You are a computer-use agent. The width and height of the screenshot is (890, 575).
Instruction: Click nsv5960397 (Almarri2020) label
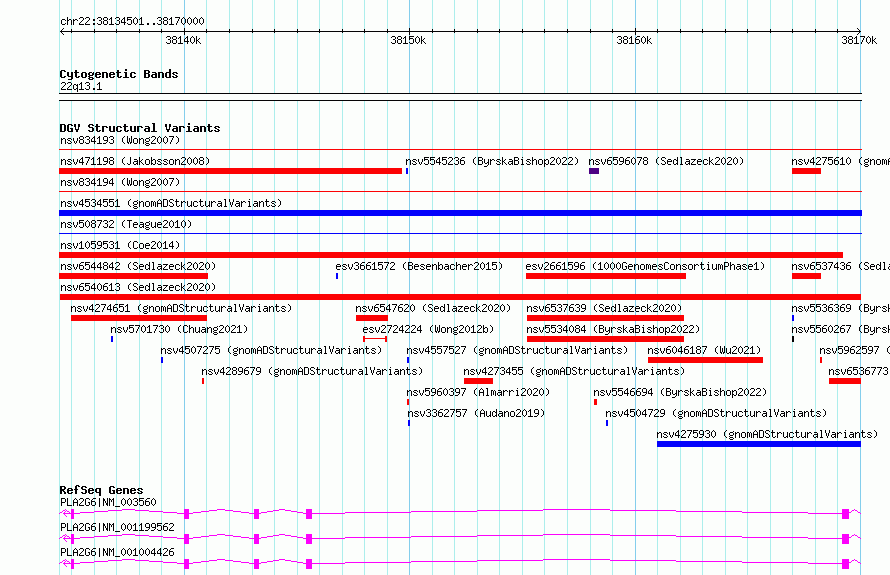(x=478, y=392)
